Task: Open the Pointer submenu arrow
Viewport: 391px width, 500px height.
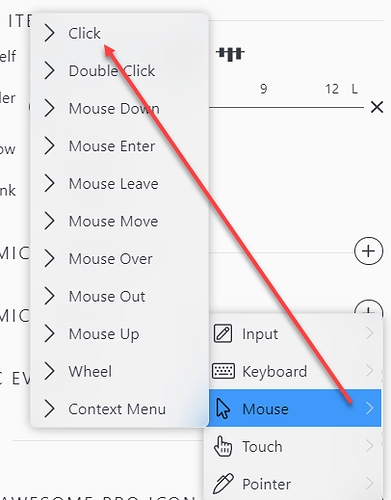Action: [369, 483]
